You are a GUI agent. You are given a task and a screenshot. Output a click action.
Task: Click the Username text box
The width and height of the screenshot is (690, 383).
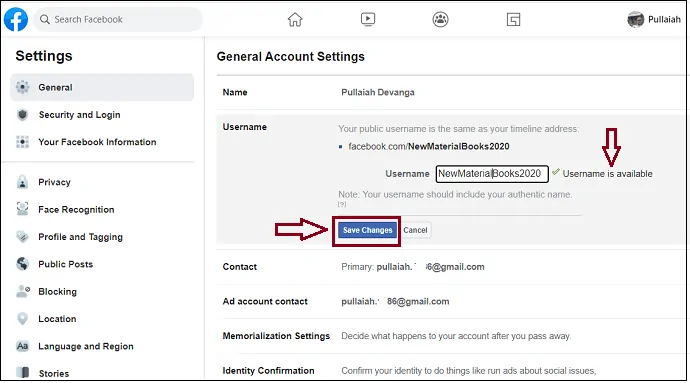coord(492,173)
